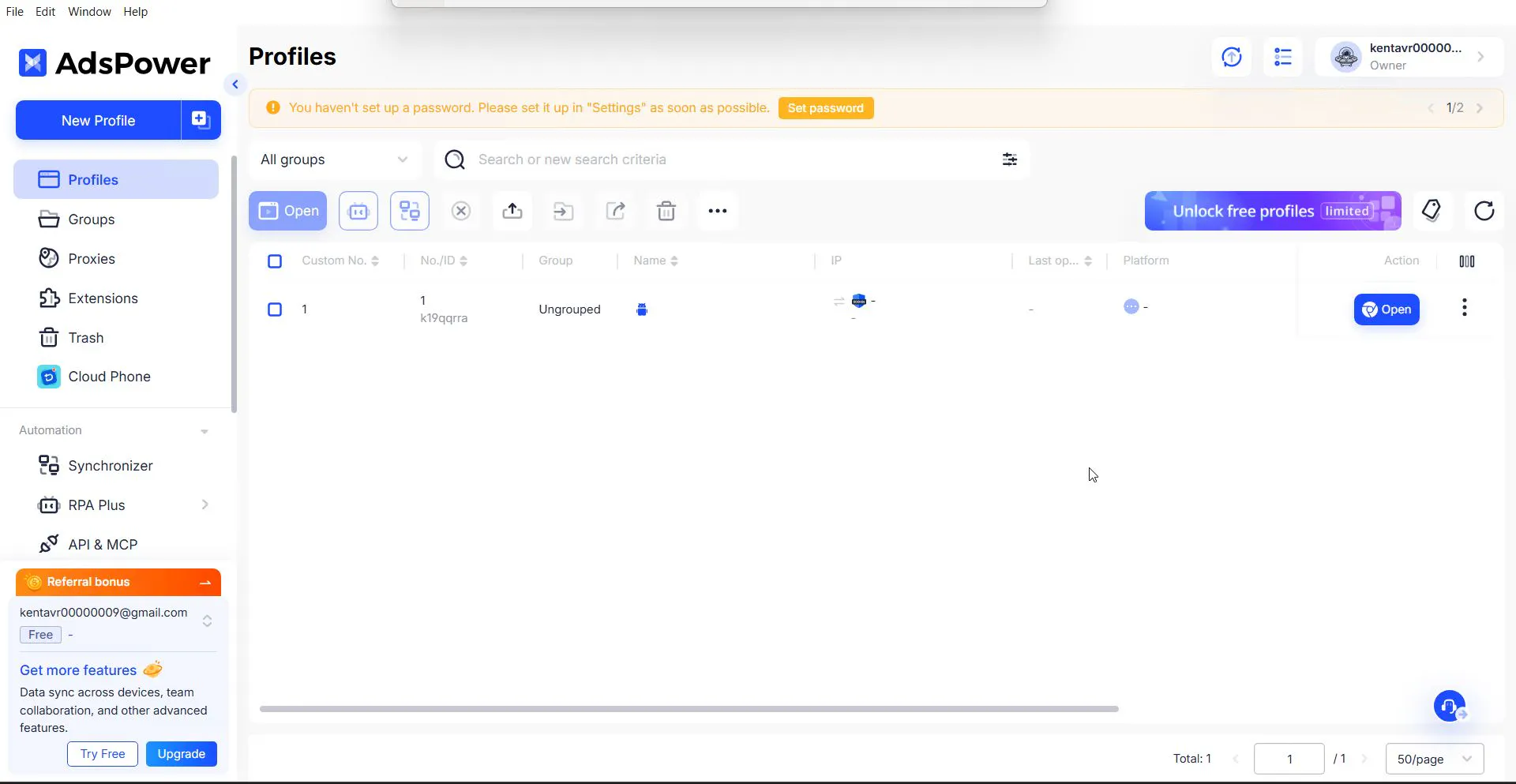Screen dimensions: 1516x784
Task: Expand the account switcher next to email
Action: (207, 621)
